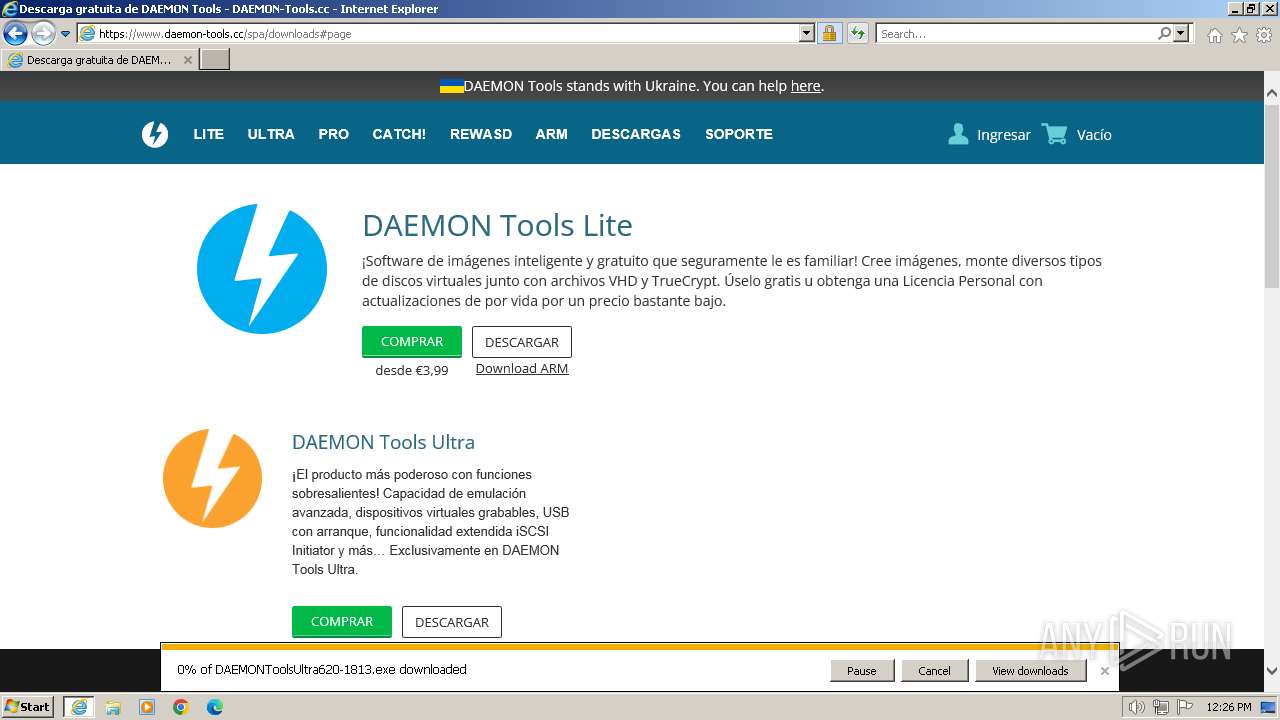Click the View downloads button
Viewport: 1280px width, 720px height.
pos(1030,671)
